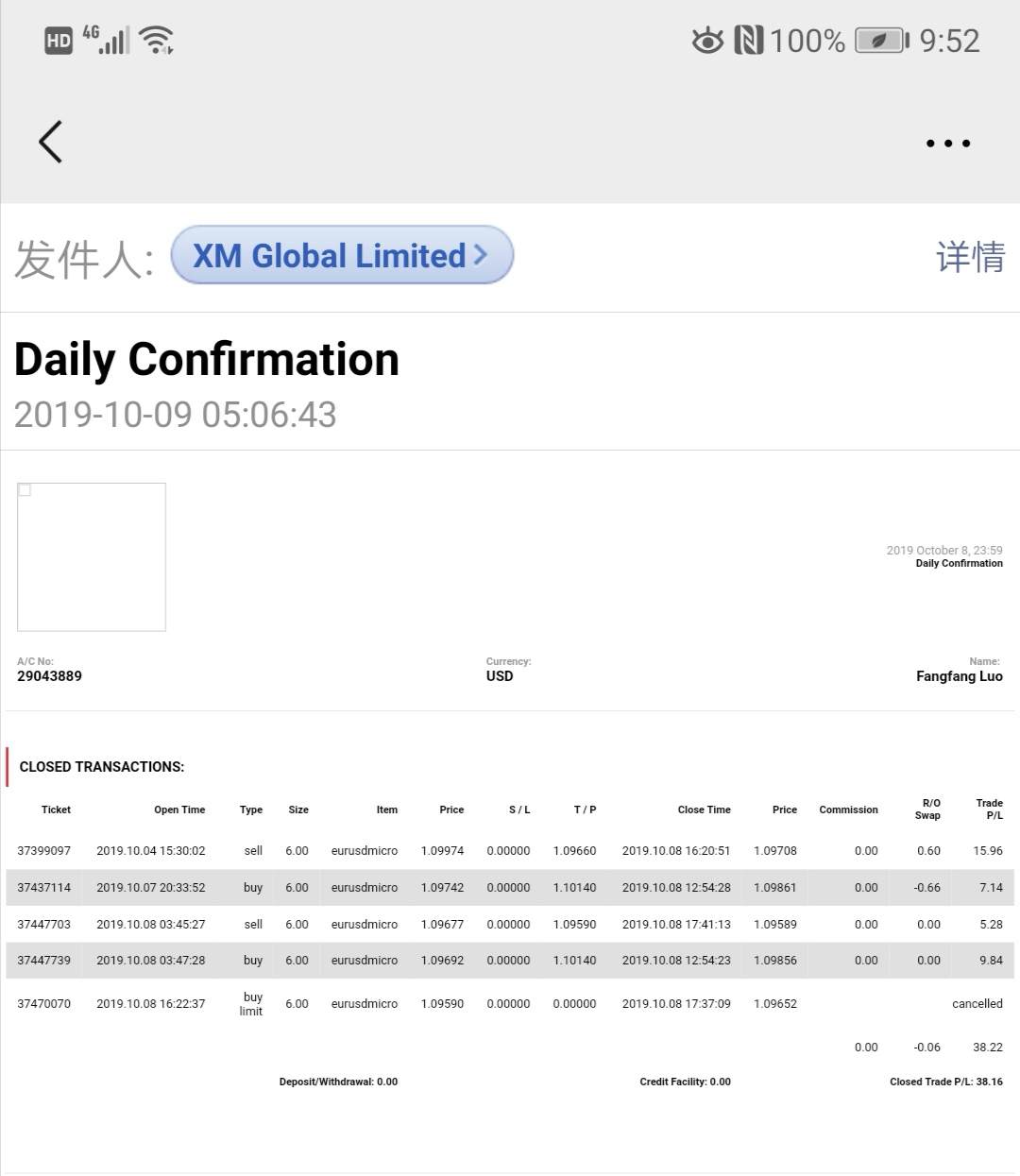Open the three-dot more options menu

947,144
